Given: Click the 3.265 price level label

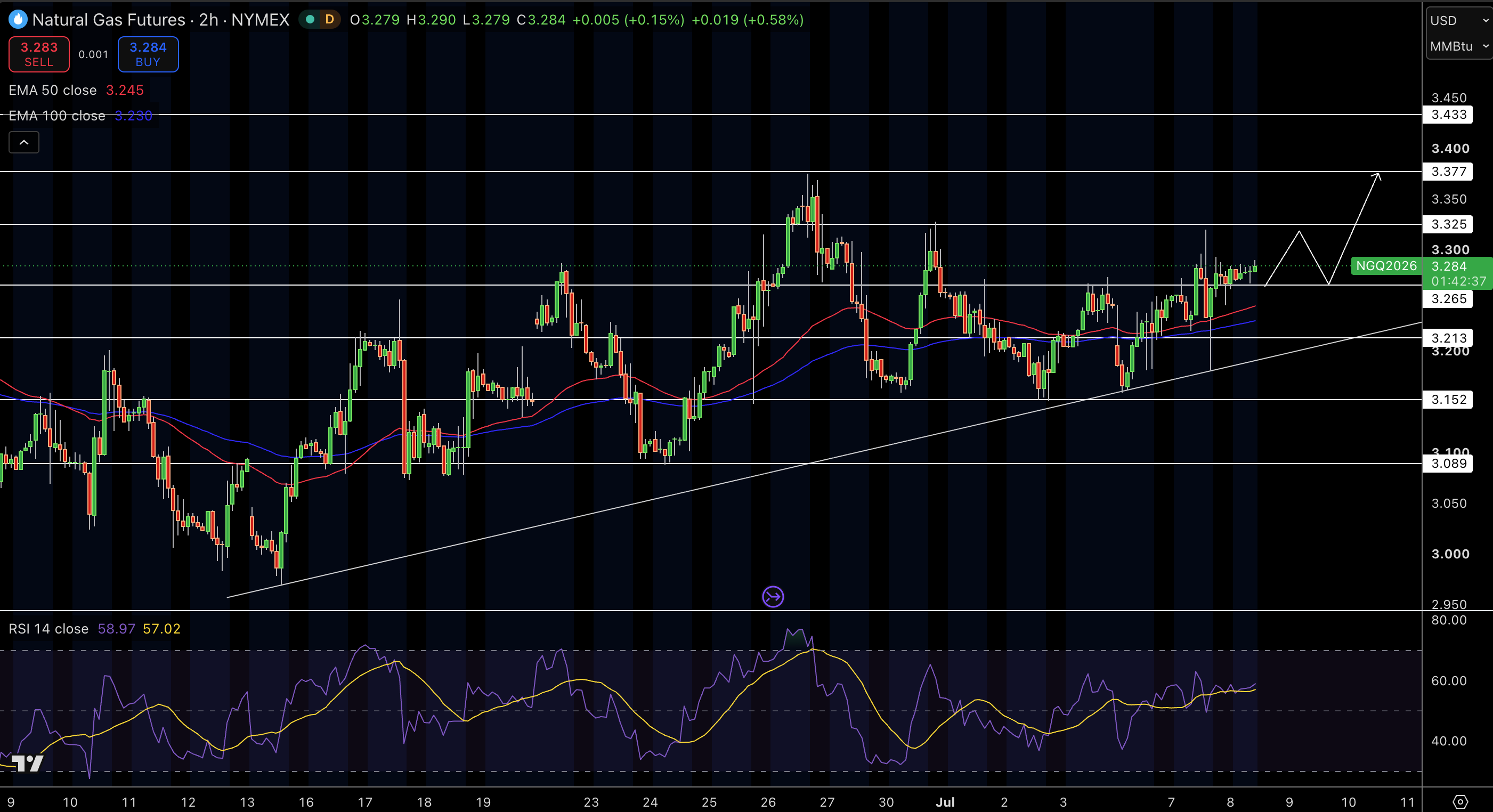Looking at the screenshot, I should coord(1448,299).
